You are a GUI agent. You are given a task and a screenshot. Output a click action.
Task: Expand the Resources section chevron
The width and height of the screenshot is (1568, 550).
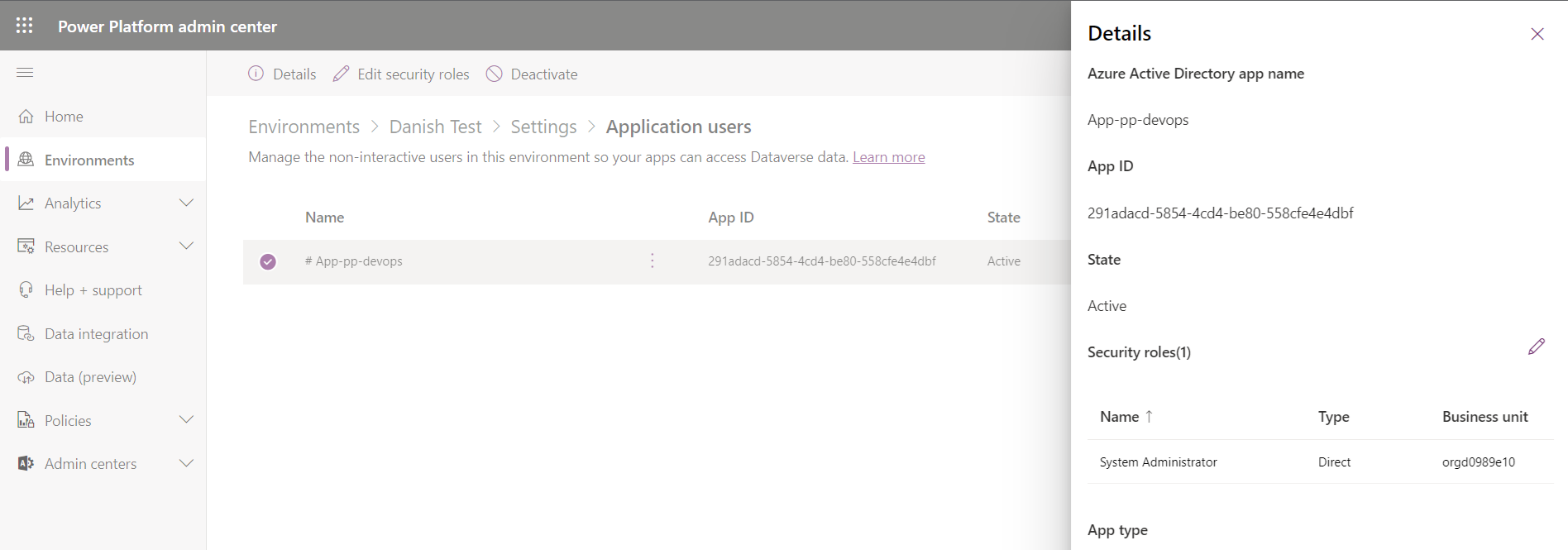186,246
